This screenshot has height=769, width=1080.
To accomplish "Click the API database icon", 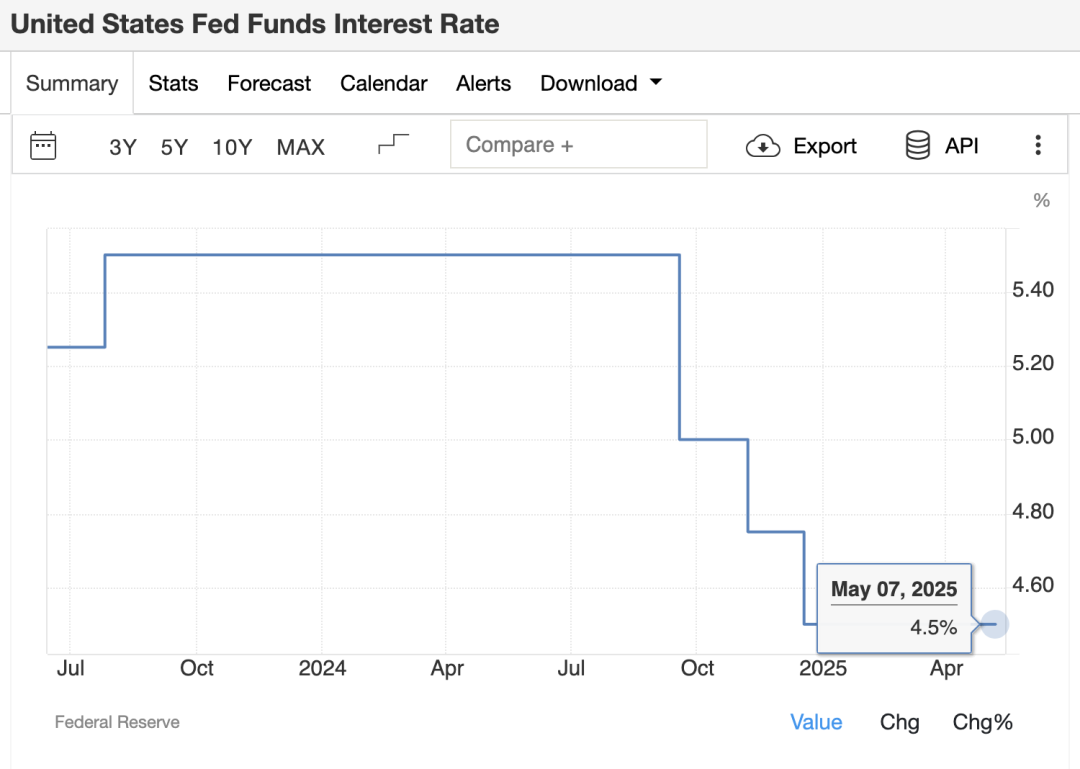I will pyautogui.click(x=917, y=146).
